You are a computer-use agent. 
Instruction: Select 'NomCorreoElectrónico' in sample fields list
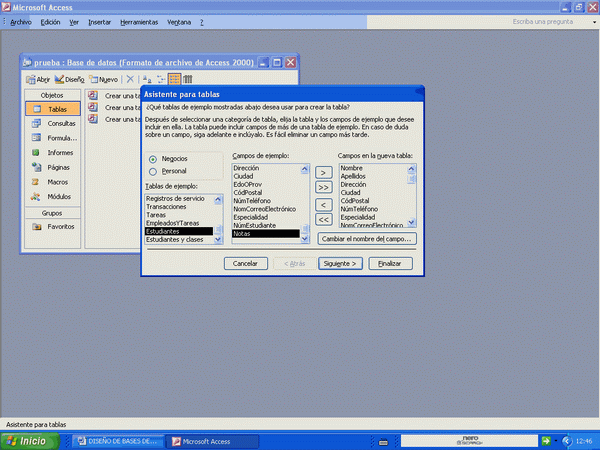(264, 209)
